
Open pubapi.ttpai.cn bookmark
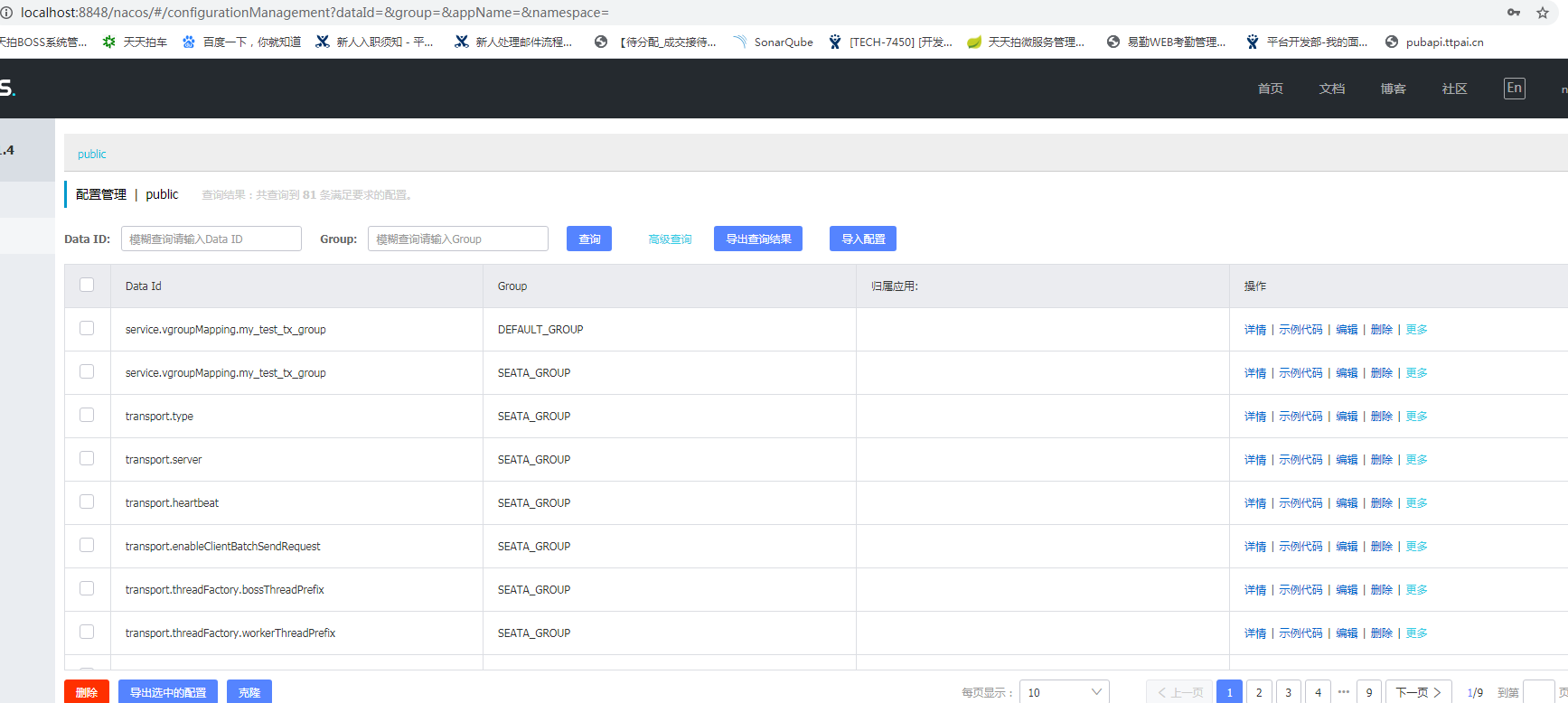pos(1434,42)
